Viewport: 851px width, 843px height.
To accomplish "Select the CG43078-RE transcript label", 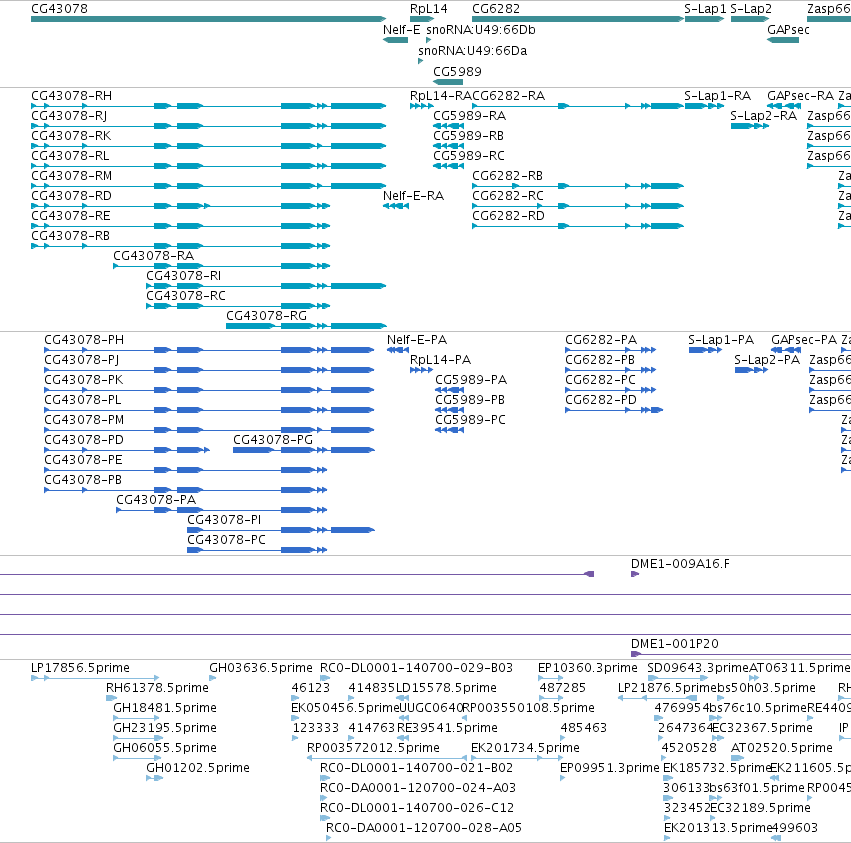I will (x=71, y=215).
